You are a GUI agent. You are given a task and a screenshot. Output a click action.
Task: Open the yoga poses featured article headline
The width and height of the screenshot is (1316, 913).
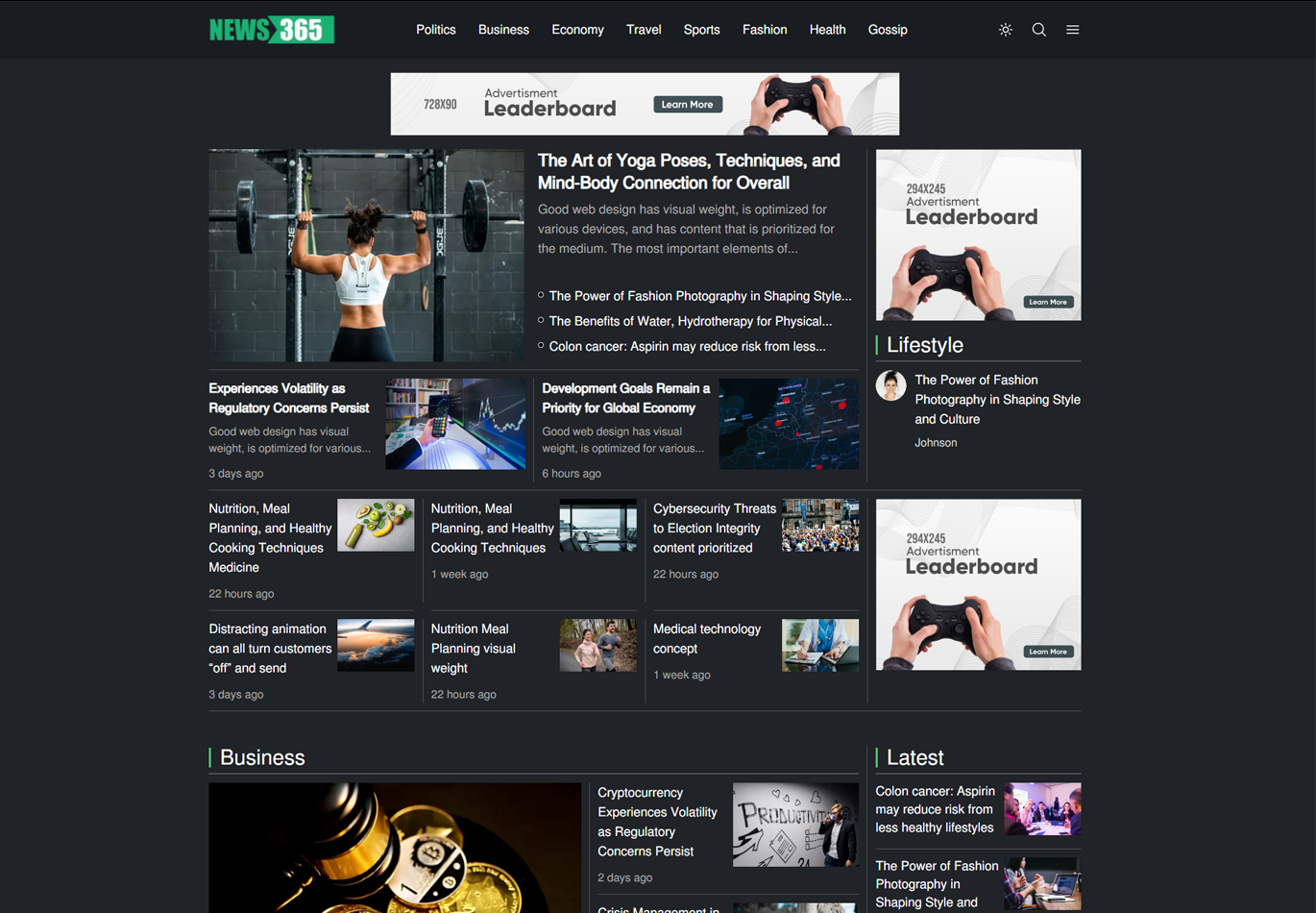[688, 171]
